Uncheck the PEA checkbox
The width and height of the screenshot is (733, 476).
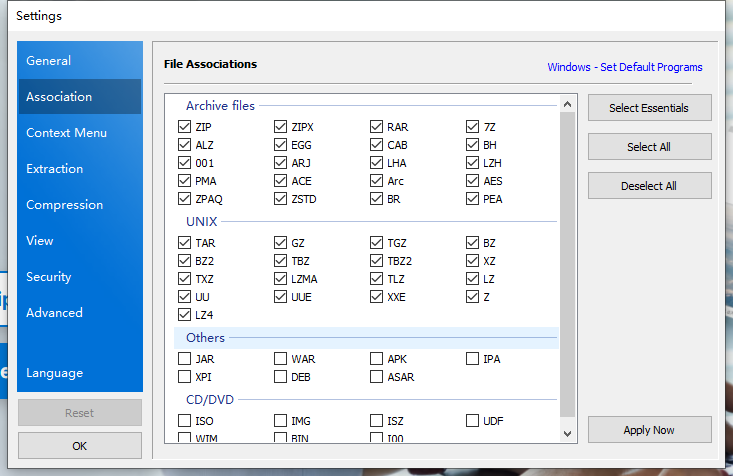473,199
